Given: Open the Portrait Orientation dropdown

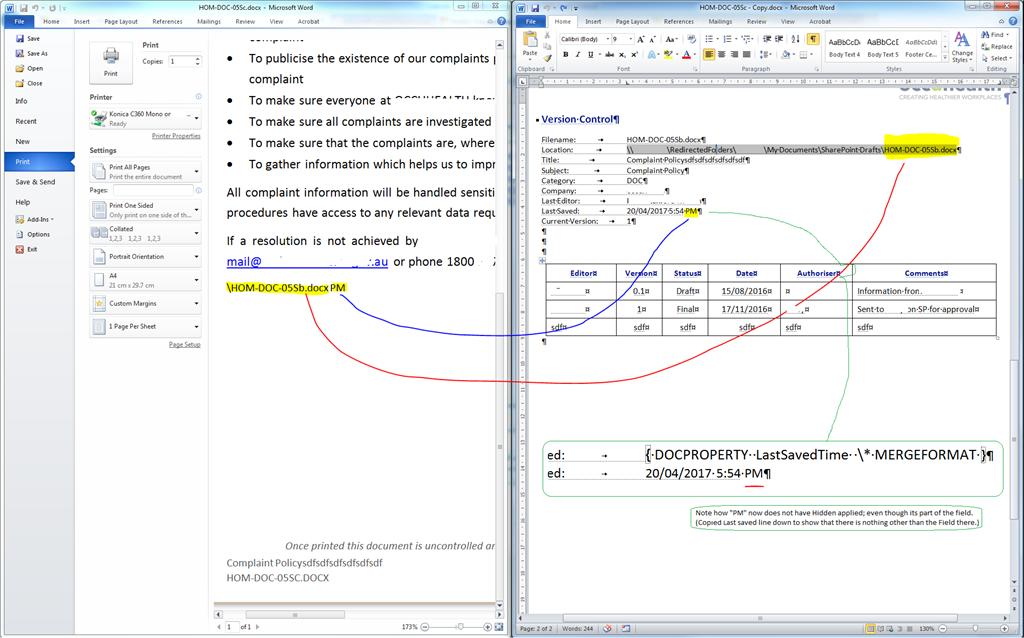Looking at the screenshot, I should [x=146, y=257].
